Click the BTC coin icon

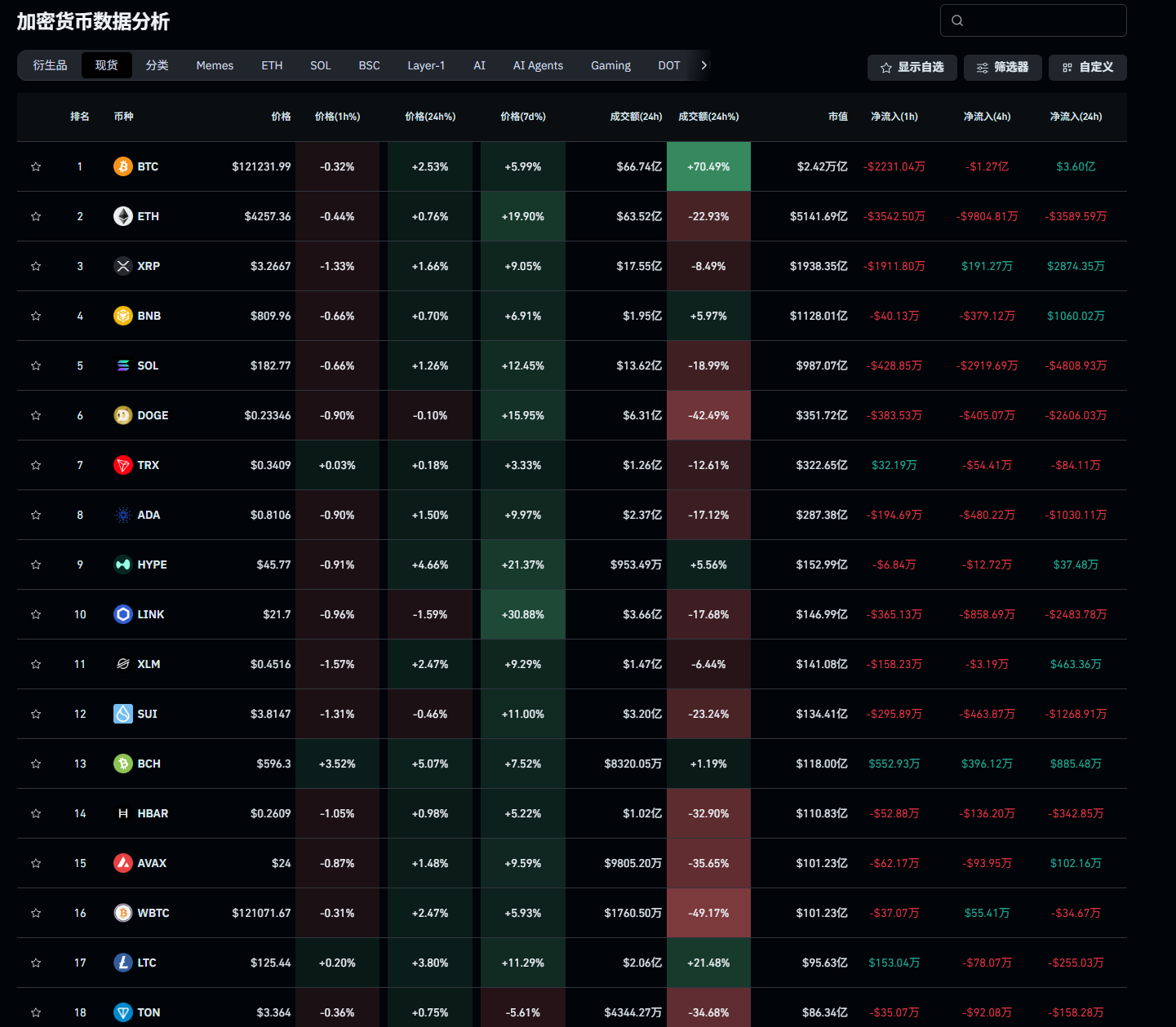(123, 166)
